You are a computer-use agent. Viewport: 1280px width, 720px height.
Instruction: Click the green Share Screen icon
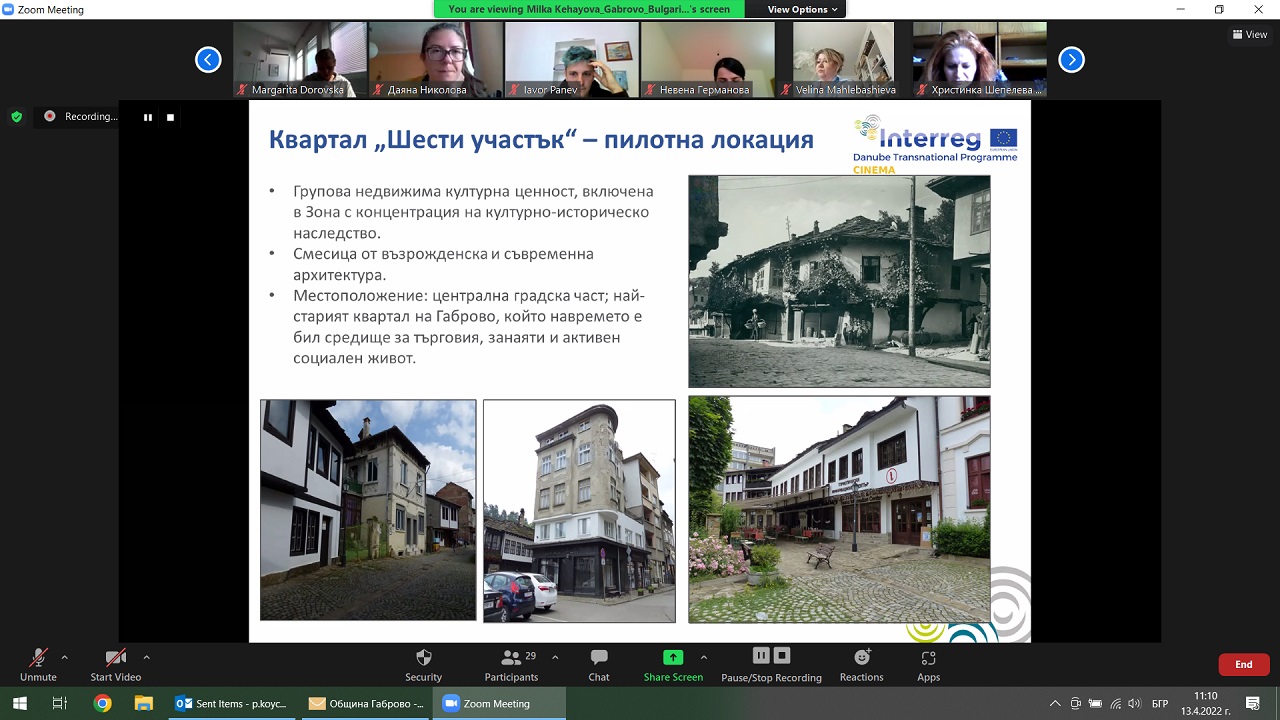[673, 658]
